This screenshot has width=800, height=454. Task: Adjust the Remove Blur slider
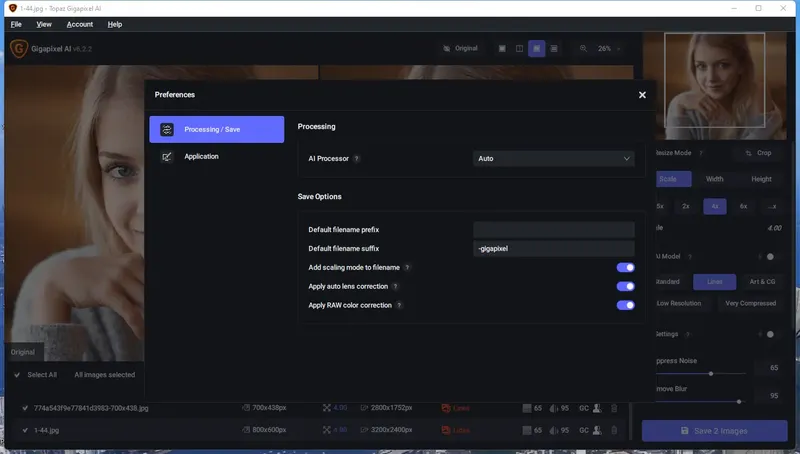click(x=739, y=401)
